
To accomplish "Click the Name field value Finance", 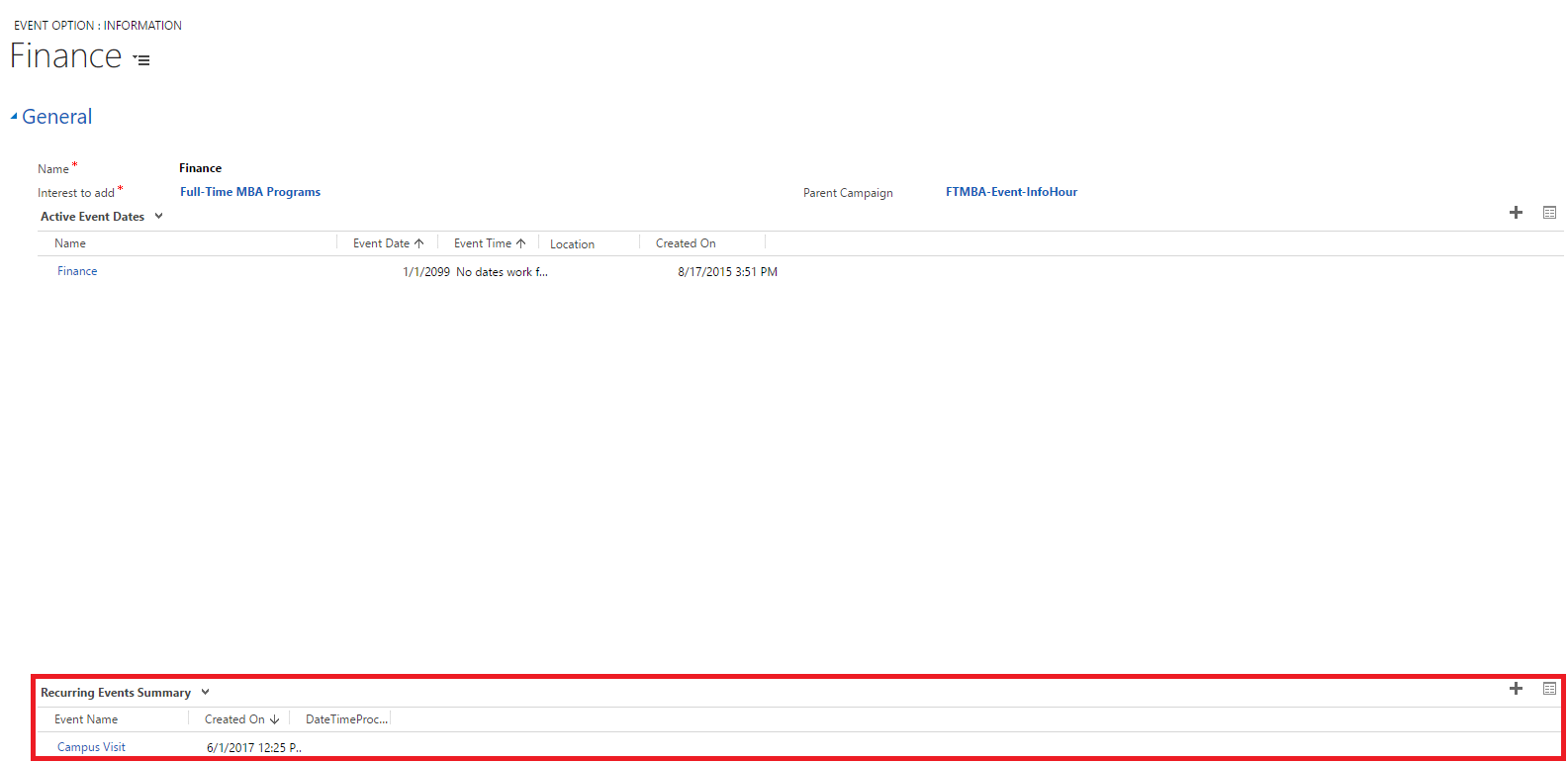I will tap(201, 168).
